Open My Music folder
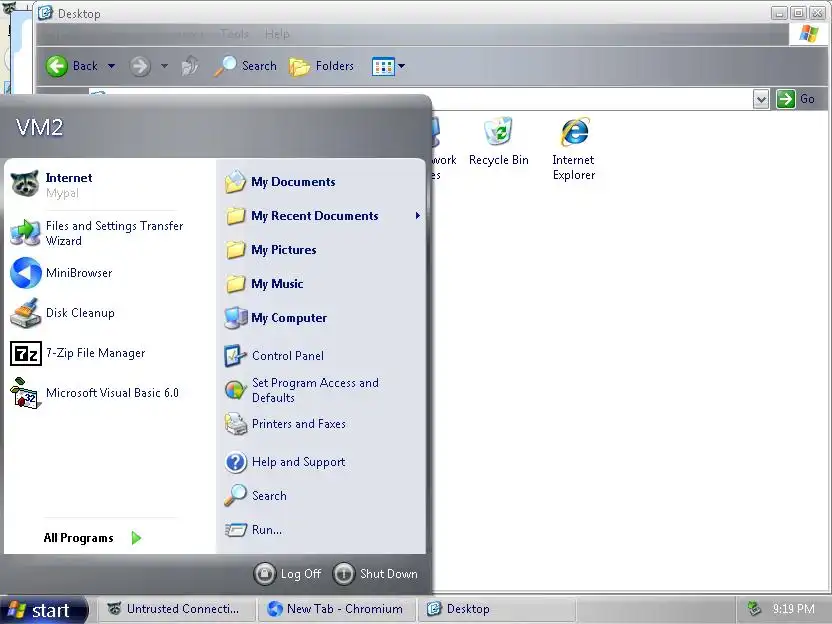 [x=322, y=284]
